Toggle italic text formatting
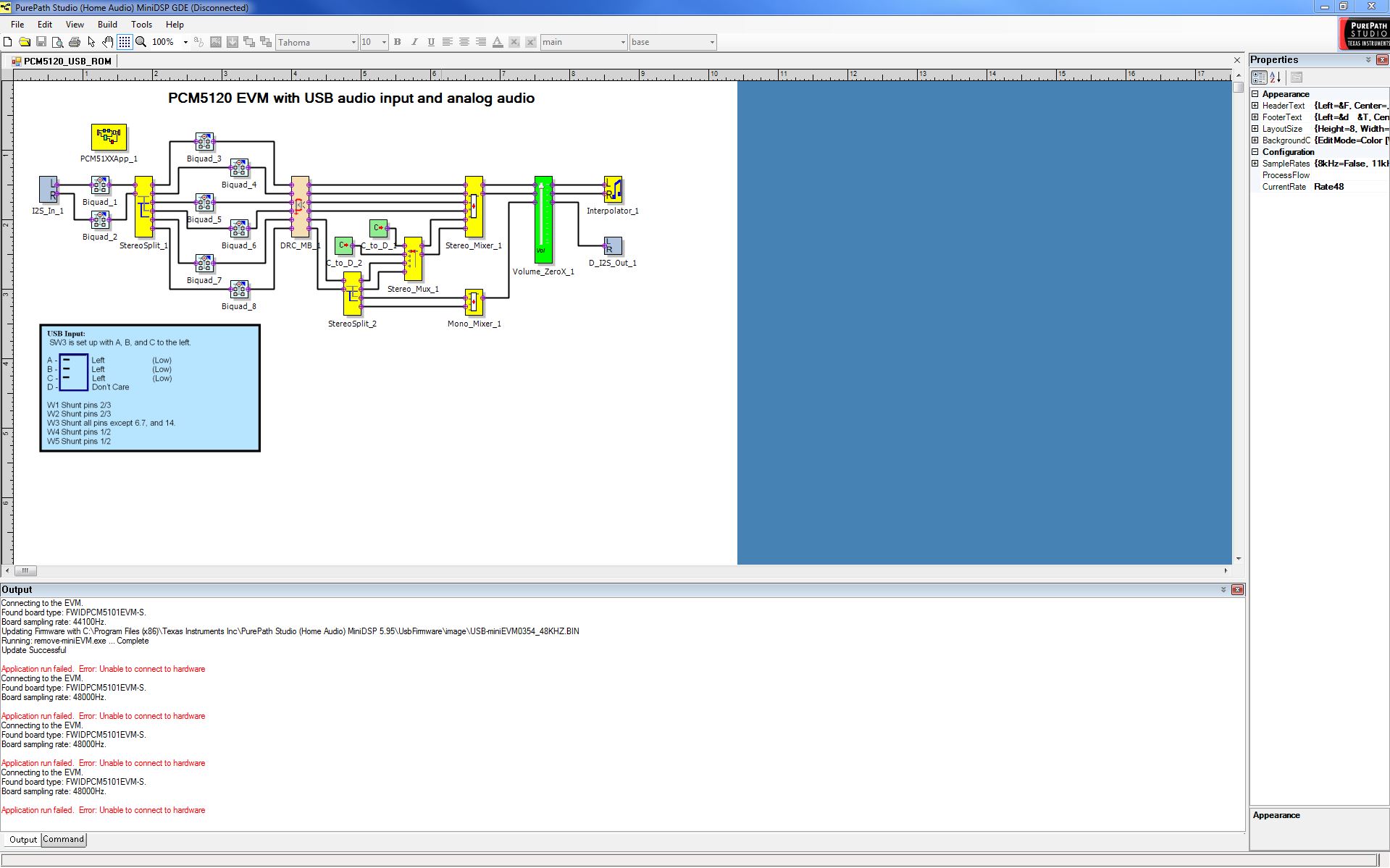Viewport: 1390px width, 868px height. (x=414, y=42)
